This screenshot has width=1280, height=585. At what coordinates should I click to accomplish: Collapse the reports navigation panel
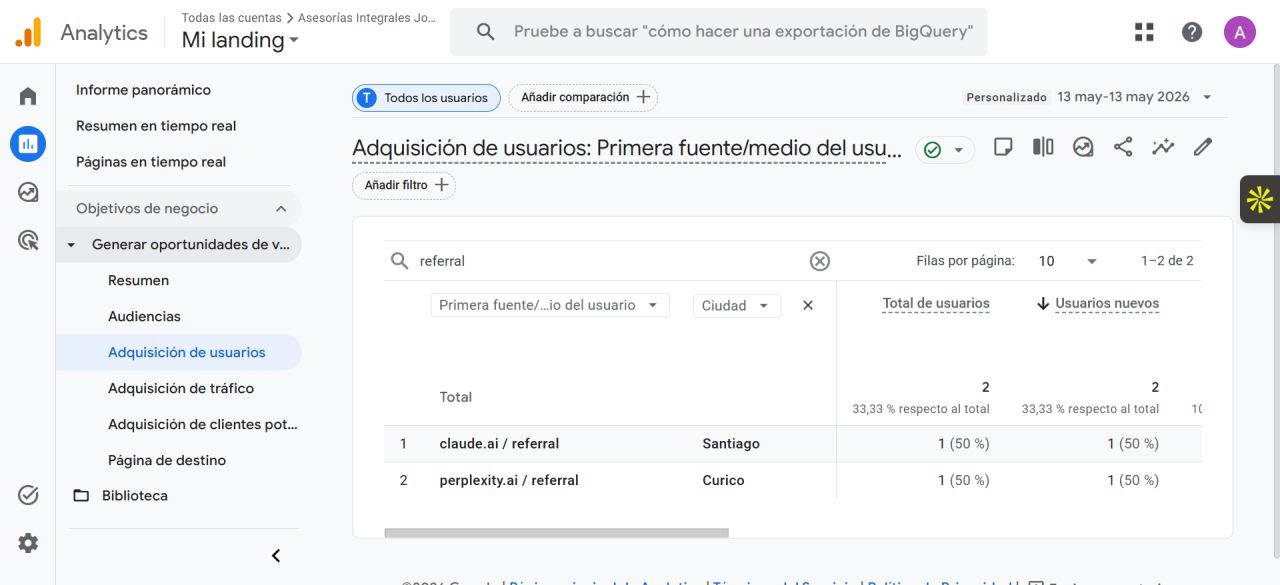coord(277,556)
